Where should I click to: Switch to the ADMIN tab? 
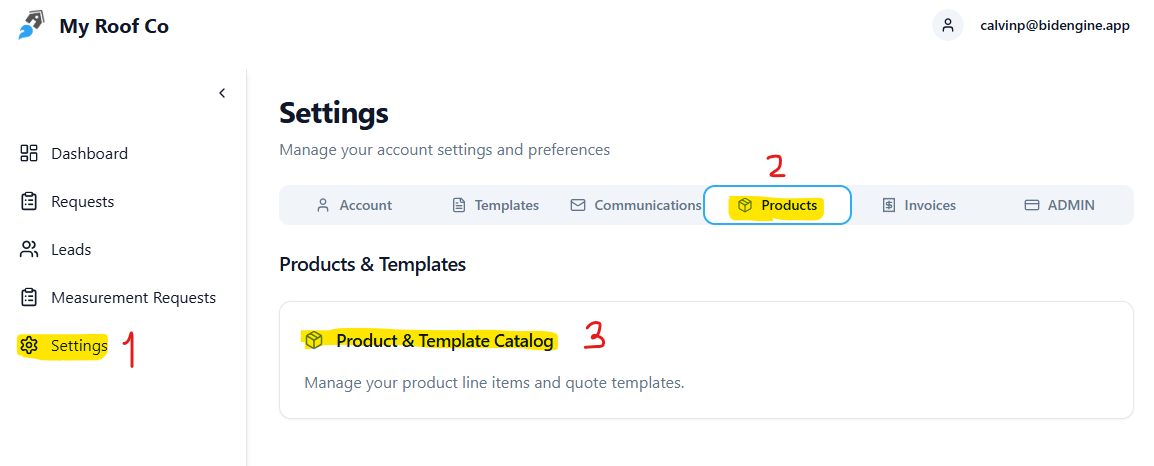click(1060, 205)
